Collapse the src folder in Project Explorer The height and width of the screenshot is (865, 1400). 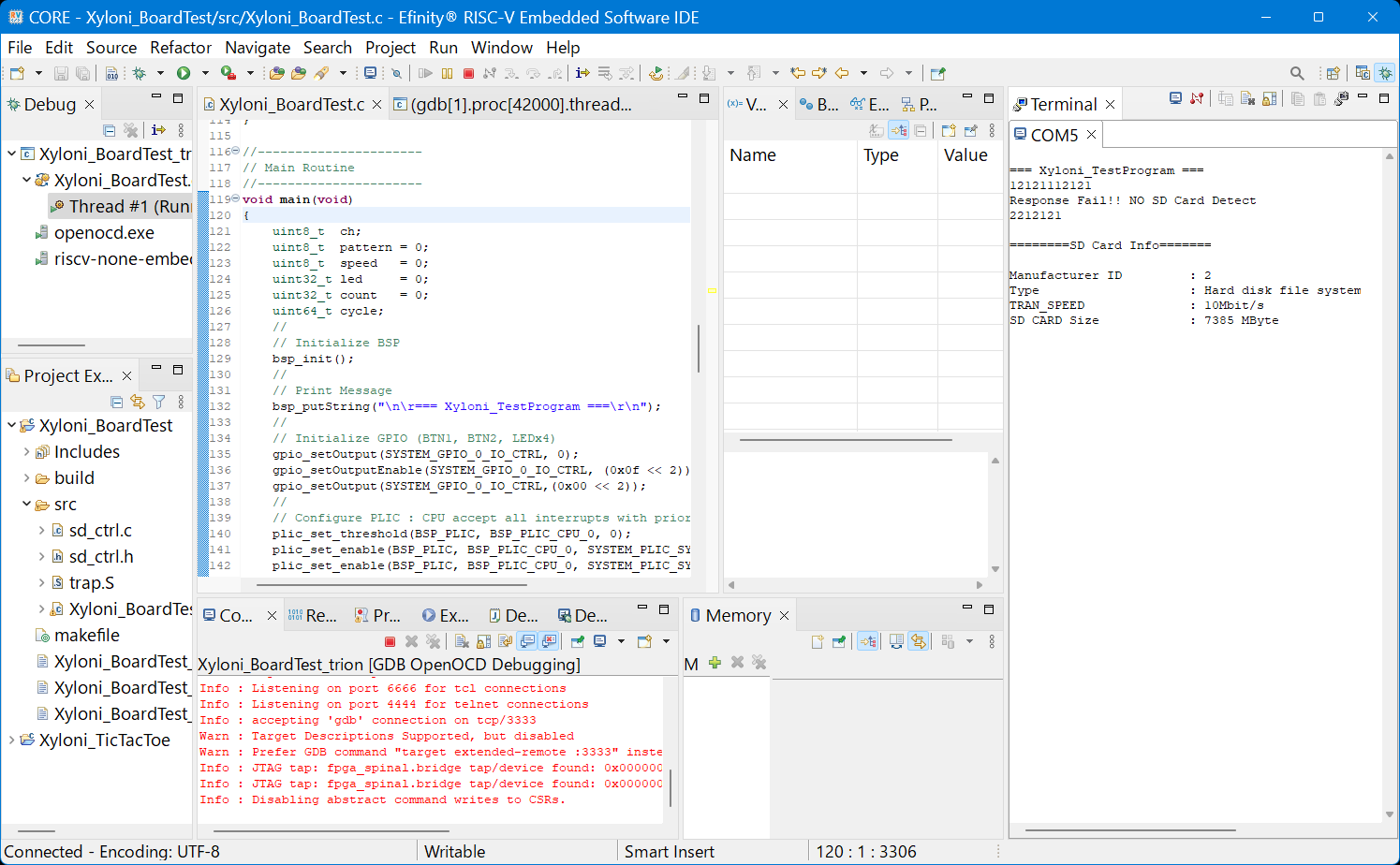[26, 505]
